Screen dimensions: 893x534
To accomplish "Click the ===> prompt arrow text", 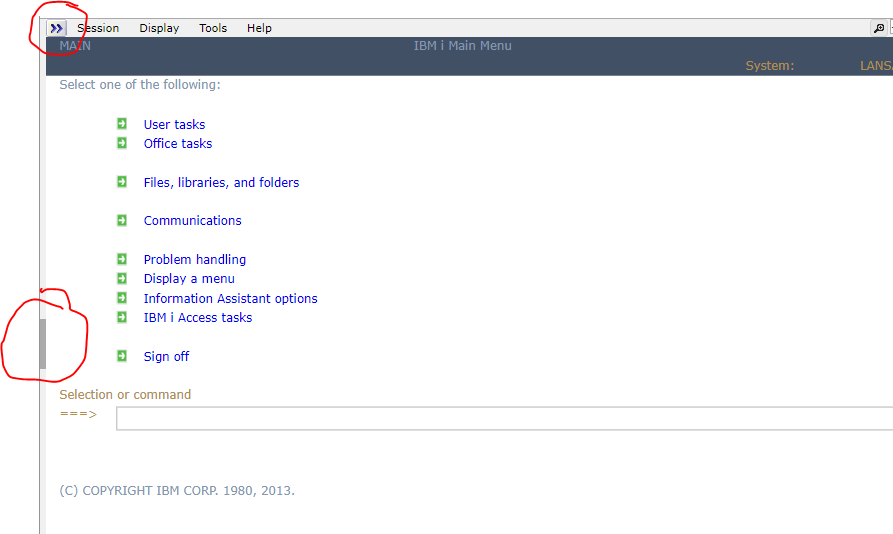I will coord(78,414).
